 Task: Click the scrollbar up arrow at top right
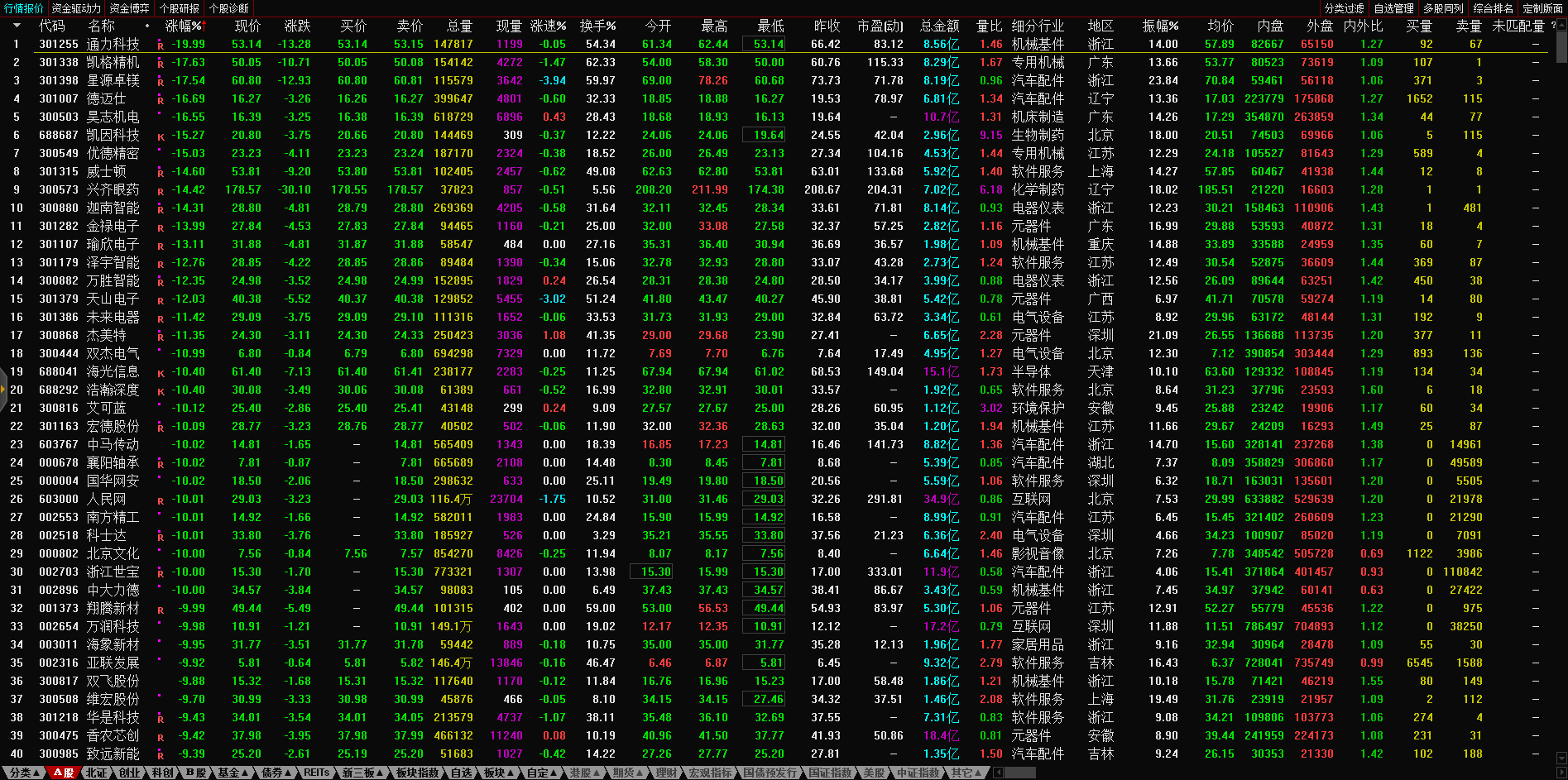click(x=1561, y=26)
